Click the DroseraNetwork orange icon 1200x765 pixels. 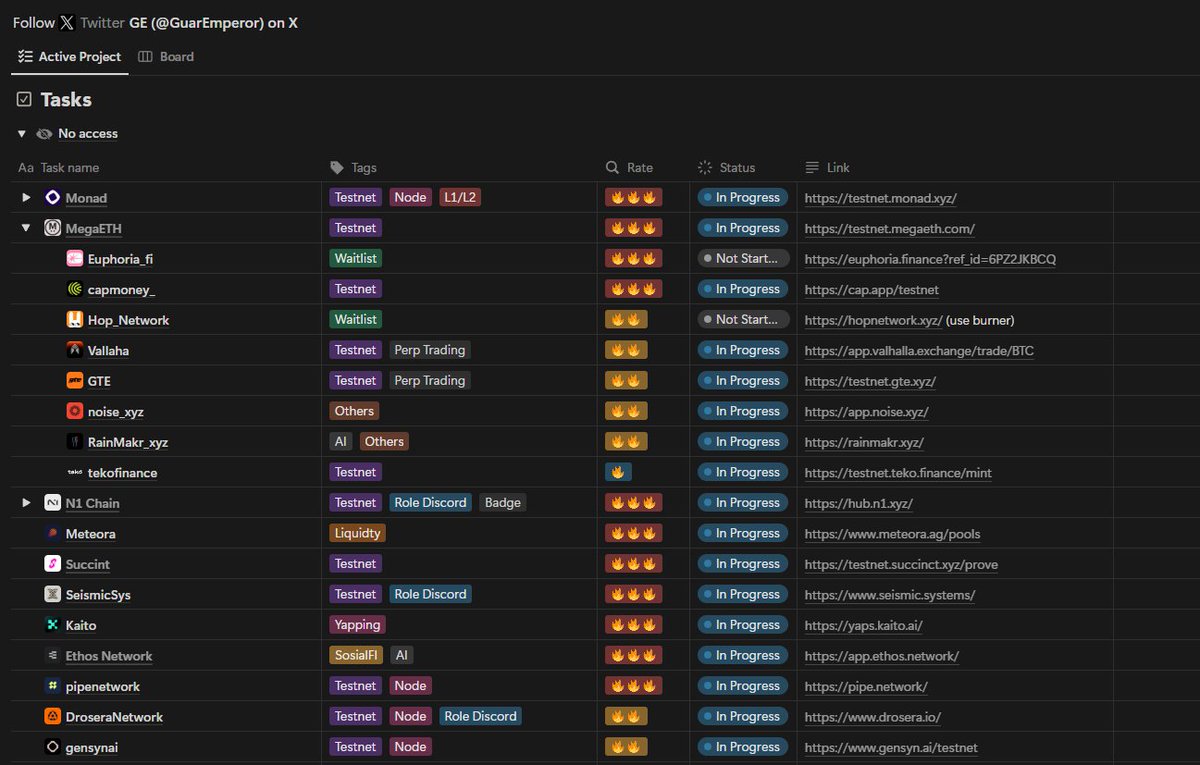tap(53, 717)
